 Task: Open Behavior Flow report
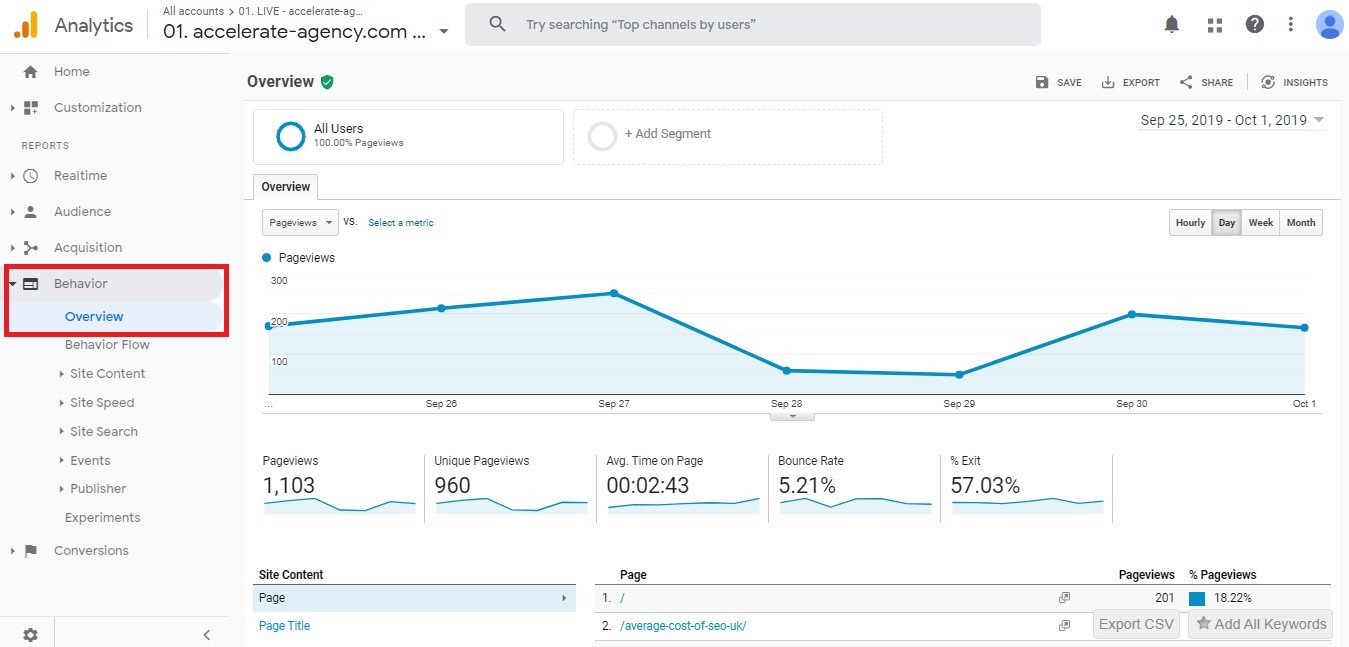click(107, 345)
